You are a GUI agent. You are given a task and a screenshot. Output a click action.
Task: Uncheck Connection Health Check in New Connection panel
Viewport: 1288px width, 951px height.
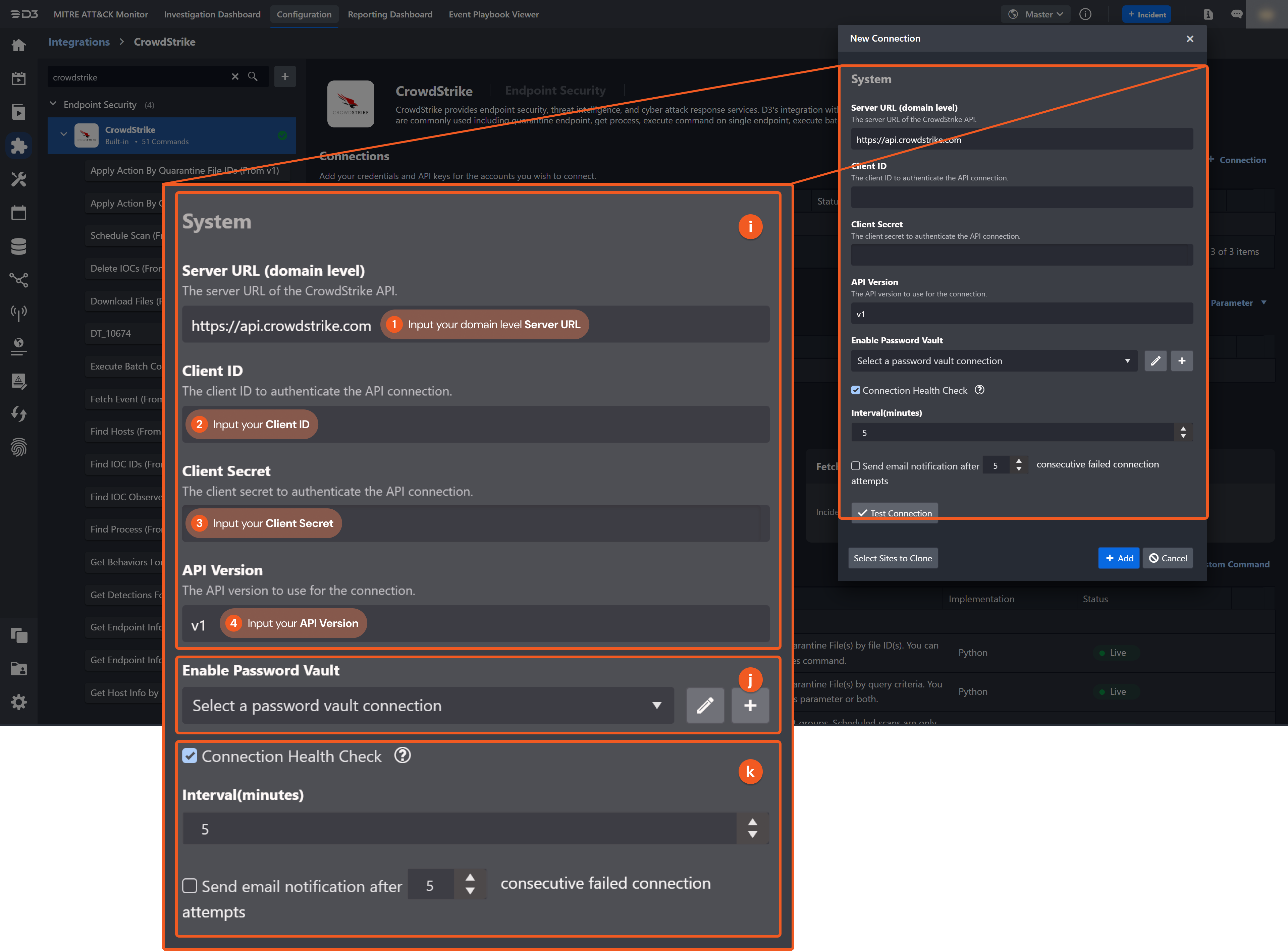pos(856,390)
